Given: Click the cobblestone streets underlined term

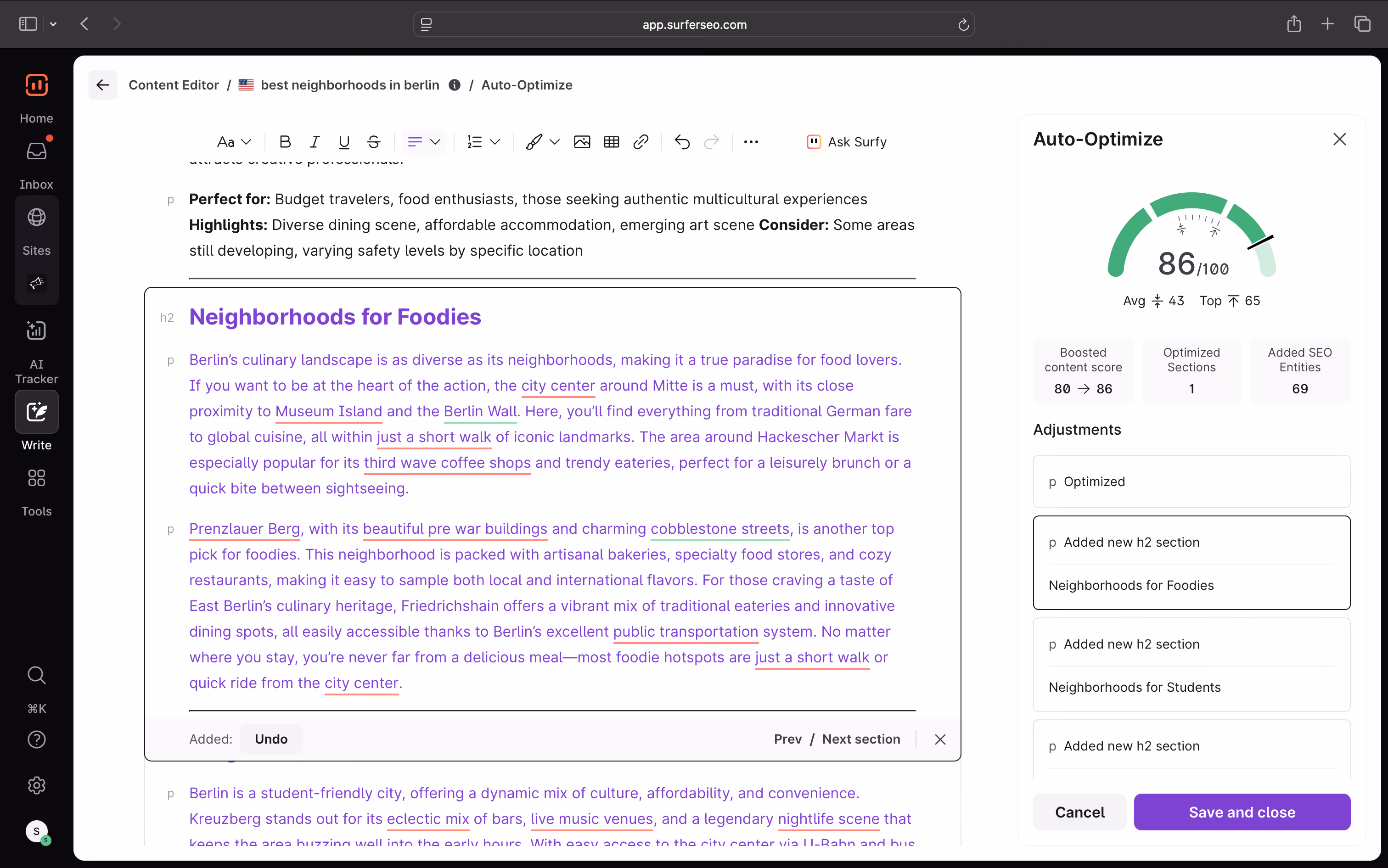Looking at the screenshot, I should (x=719, y=529).
